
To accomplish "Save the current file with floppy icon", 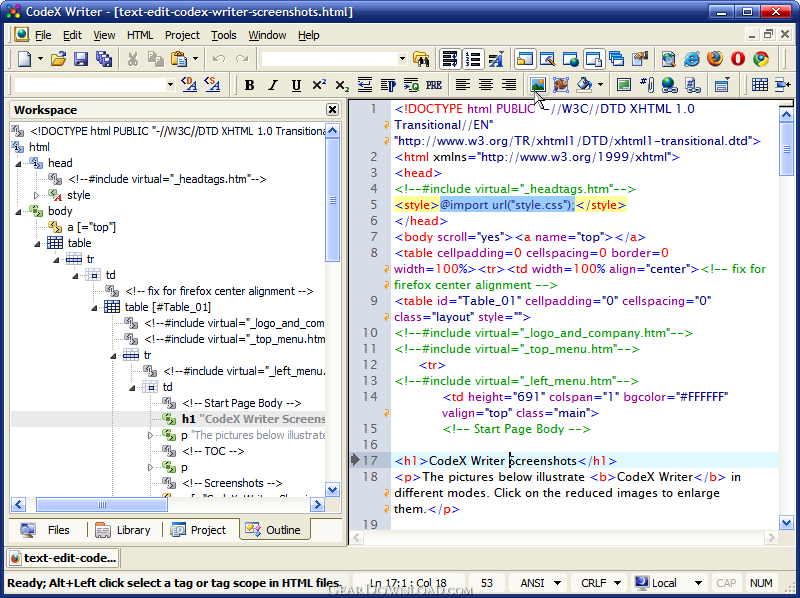I will 81,59.
